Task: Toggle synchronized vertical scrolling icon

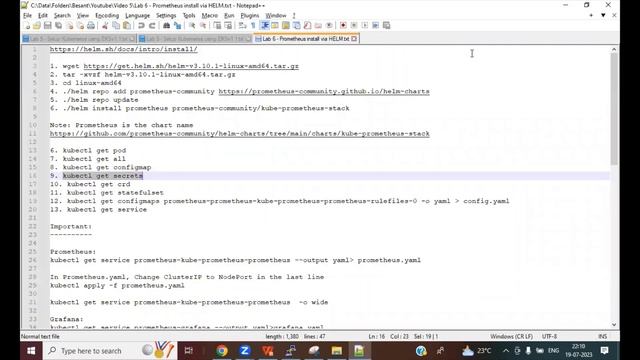Action: [217, 26]
